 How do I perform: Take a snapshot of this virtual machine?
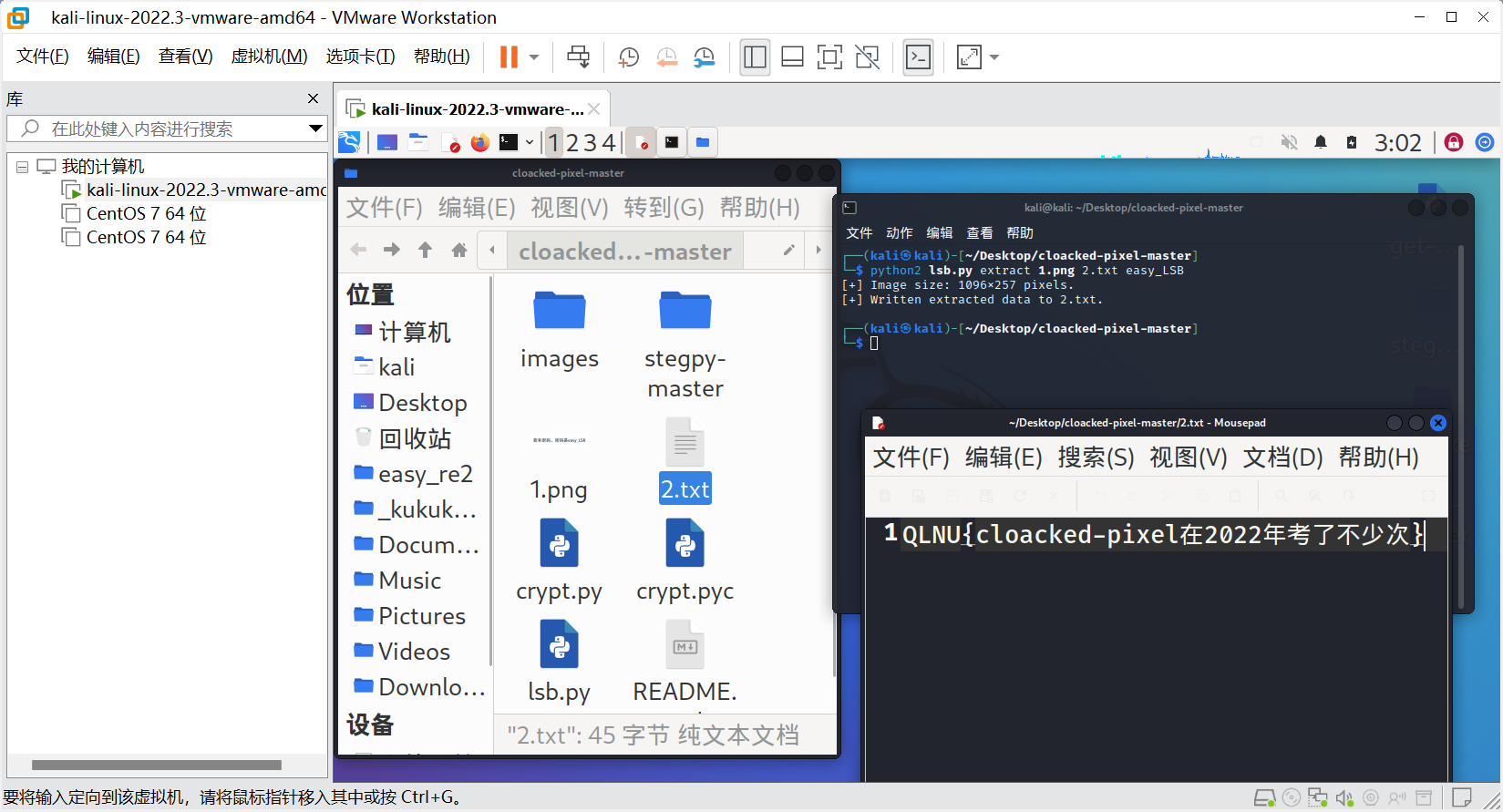pos(629,57)
